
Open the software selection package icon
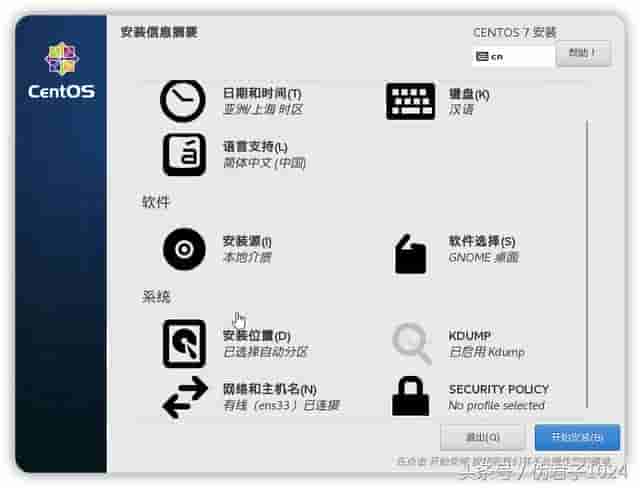coord(410,254)
